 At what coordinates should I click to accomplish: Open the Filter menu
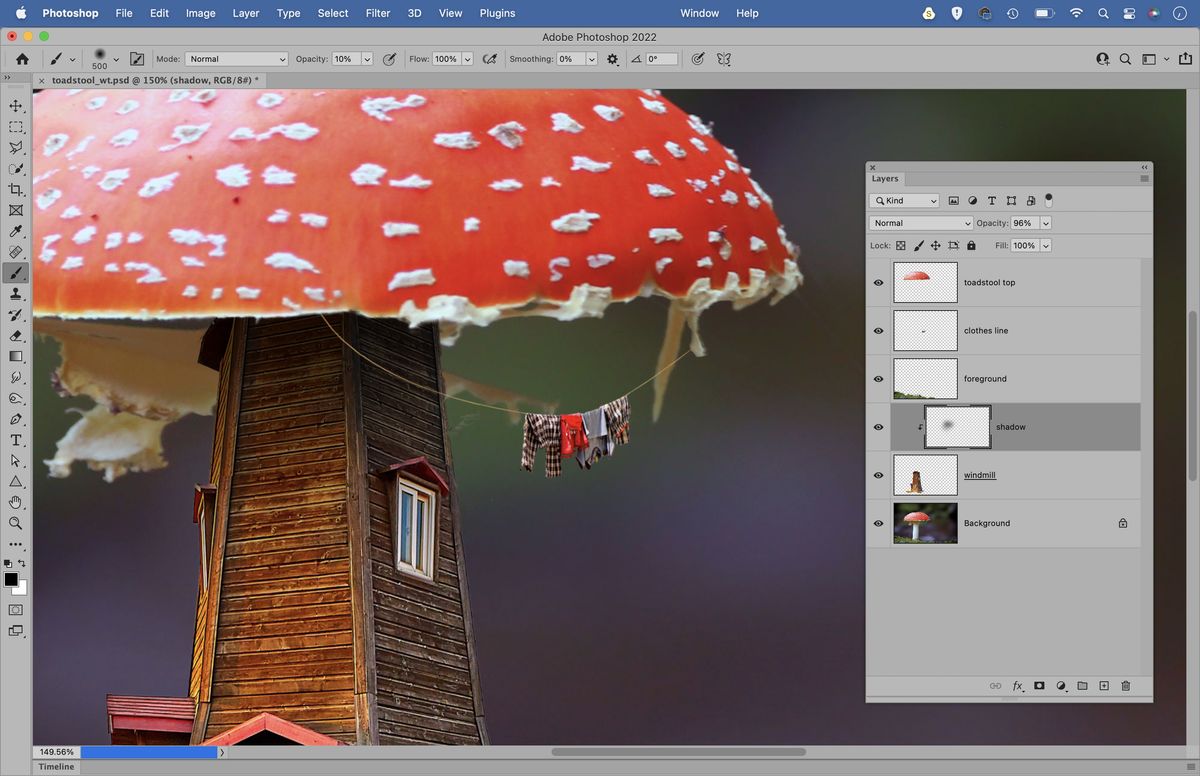point(377,13)
